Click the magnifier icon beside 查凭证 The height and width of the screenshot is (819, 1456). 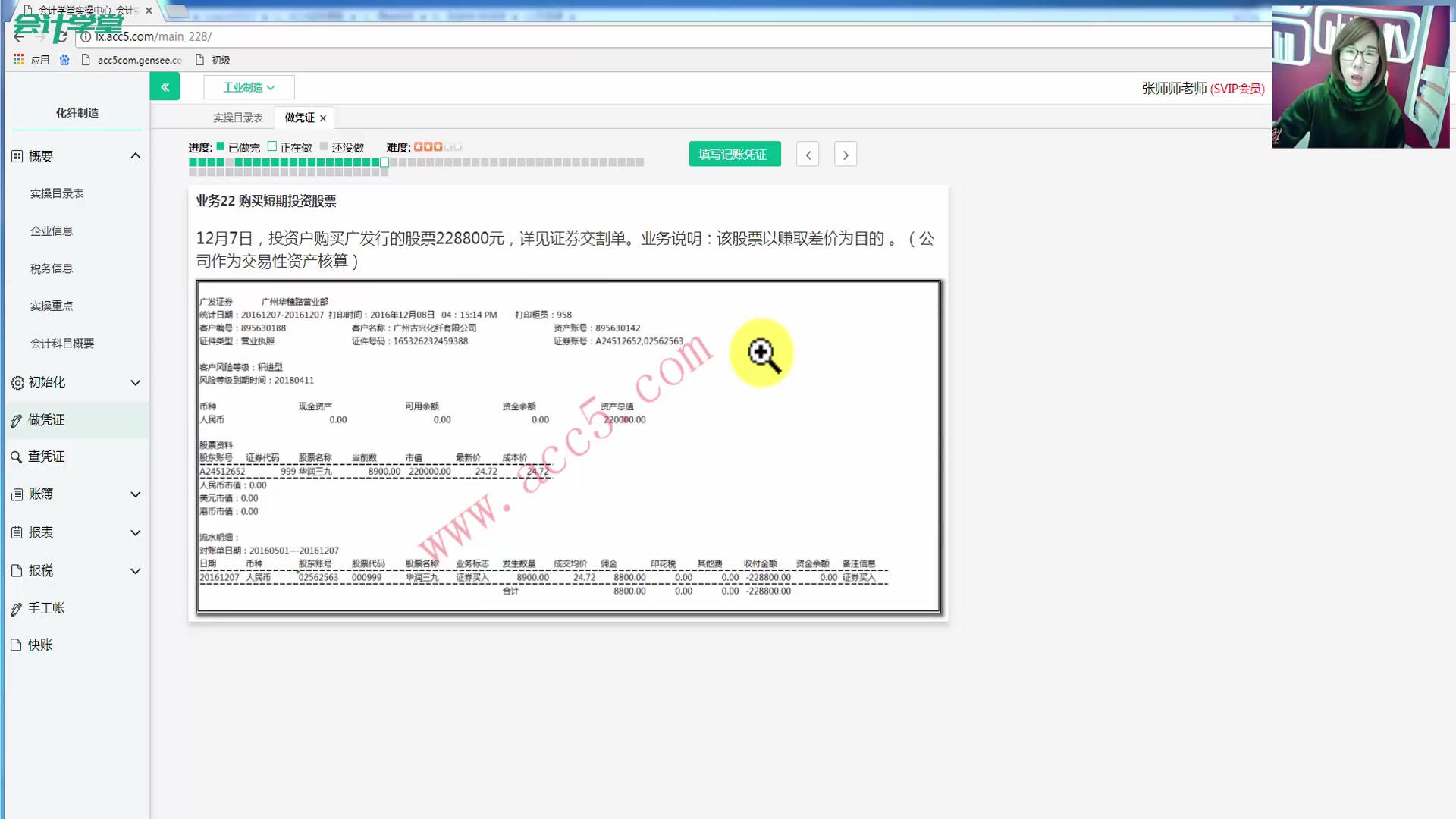click(16, 457)
